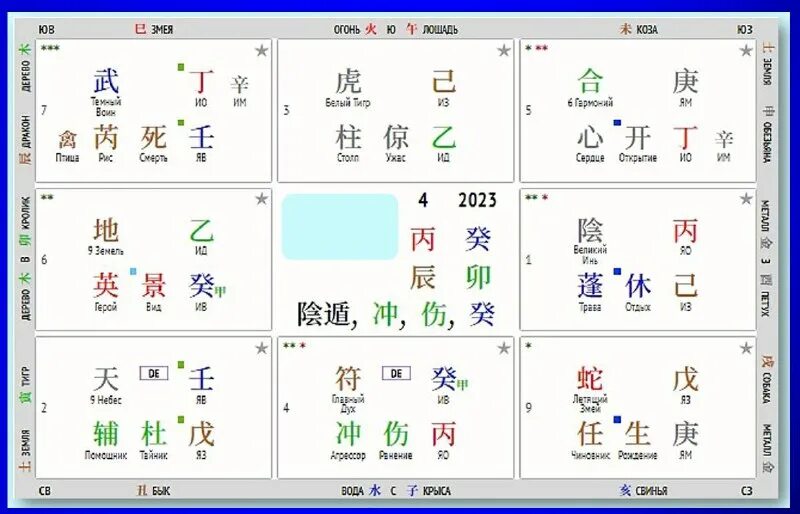Toggle the star icon in palace 5
This screenshot has height=514, width=800.
click(x=746, y=51)
